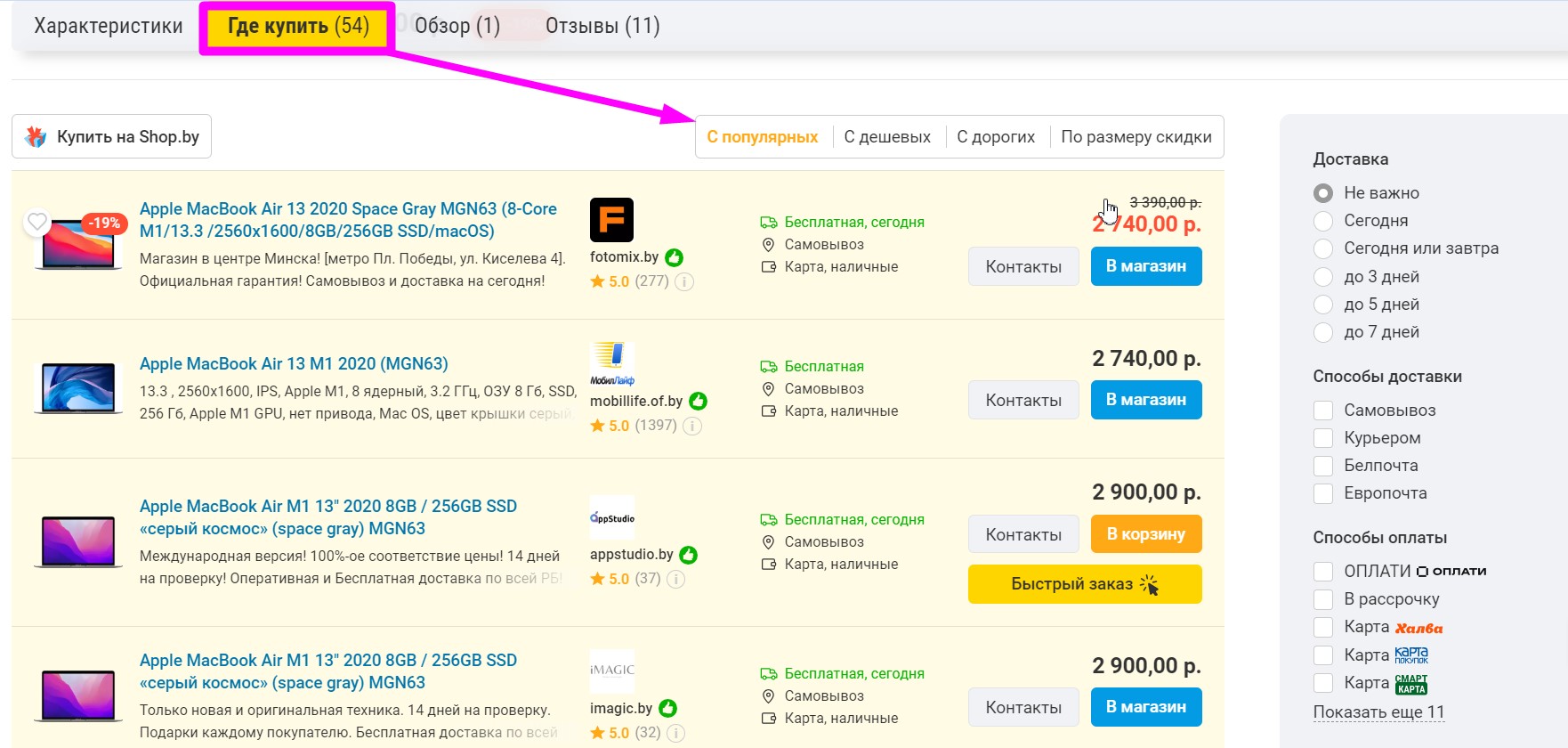Open the fotomix.by shop name link

coord(624,256)
